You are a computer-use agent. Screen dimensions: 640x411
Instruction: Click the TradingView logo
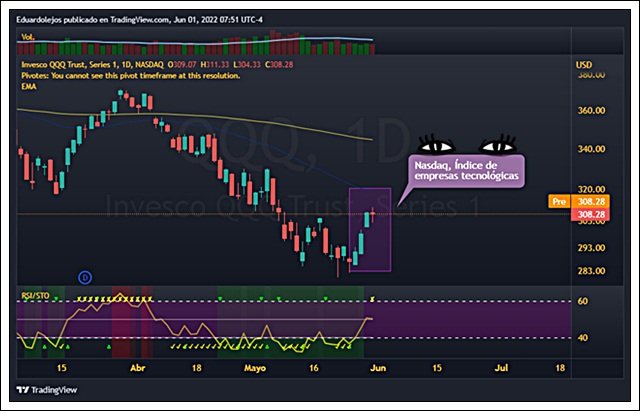click(x=47, y=390)
